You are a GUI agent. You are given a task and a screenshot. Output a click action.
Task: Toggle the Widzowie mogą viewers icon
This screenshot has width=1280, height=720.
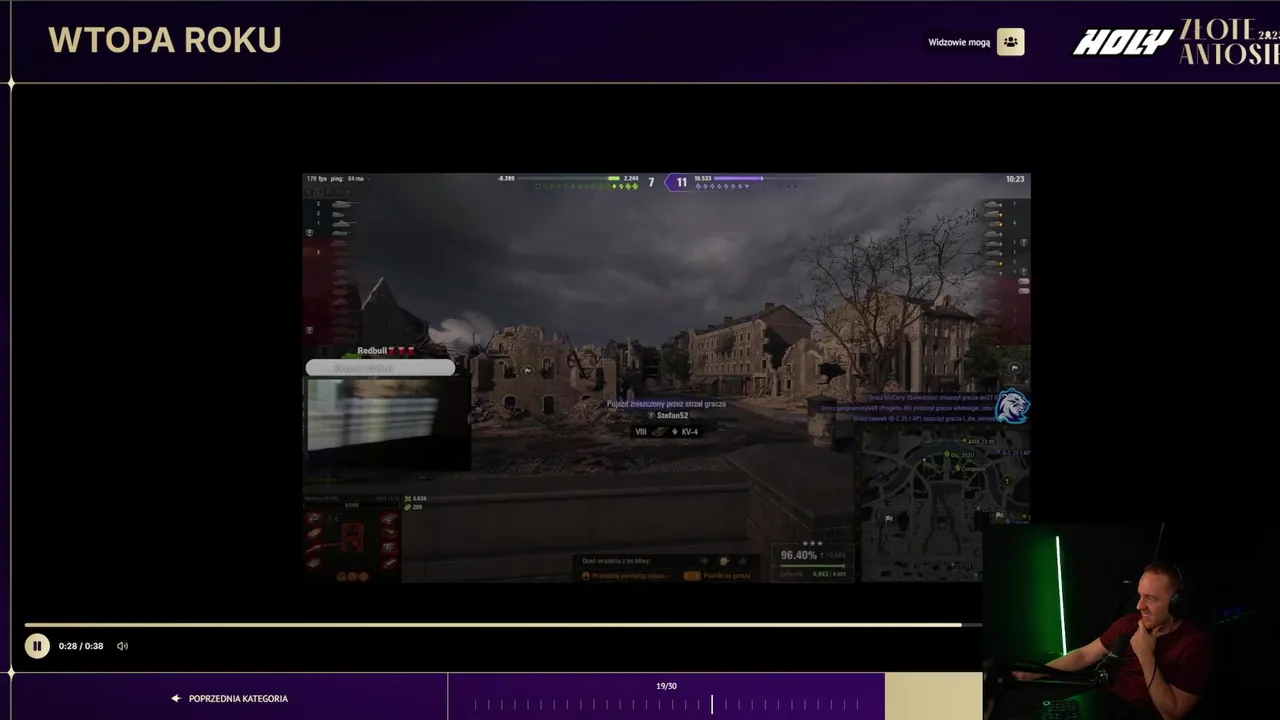[x=1011, y=42]
